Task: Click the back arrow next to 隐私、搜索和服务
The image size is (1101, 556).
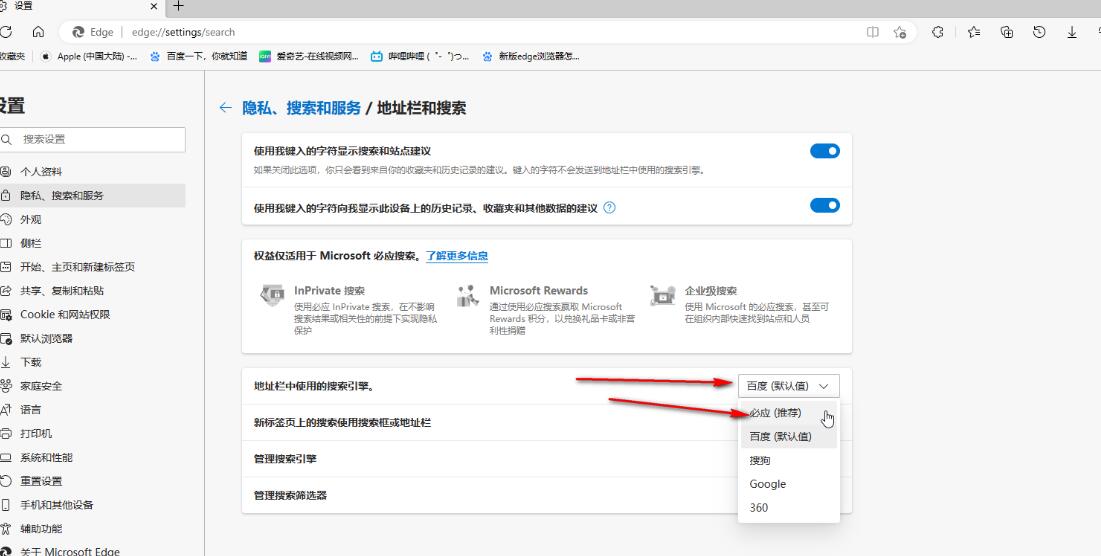Action: coord(225,107)
